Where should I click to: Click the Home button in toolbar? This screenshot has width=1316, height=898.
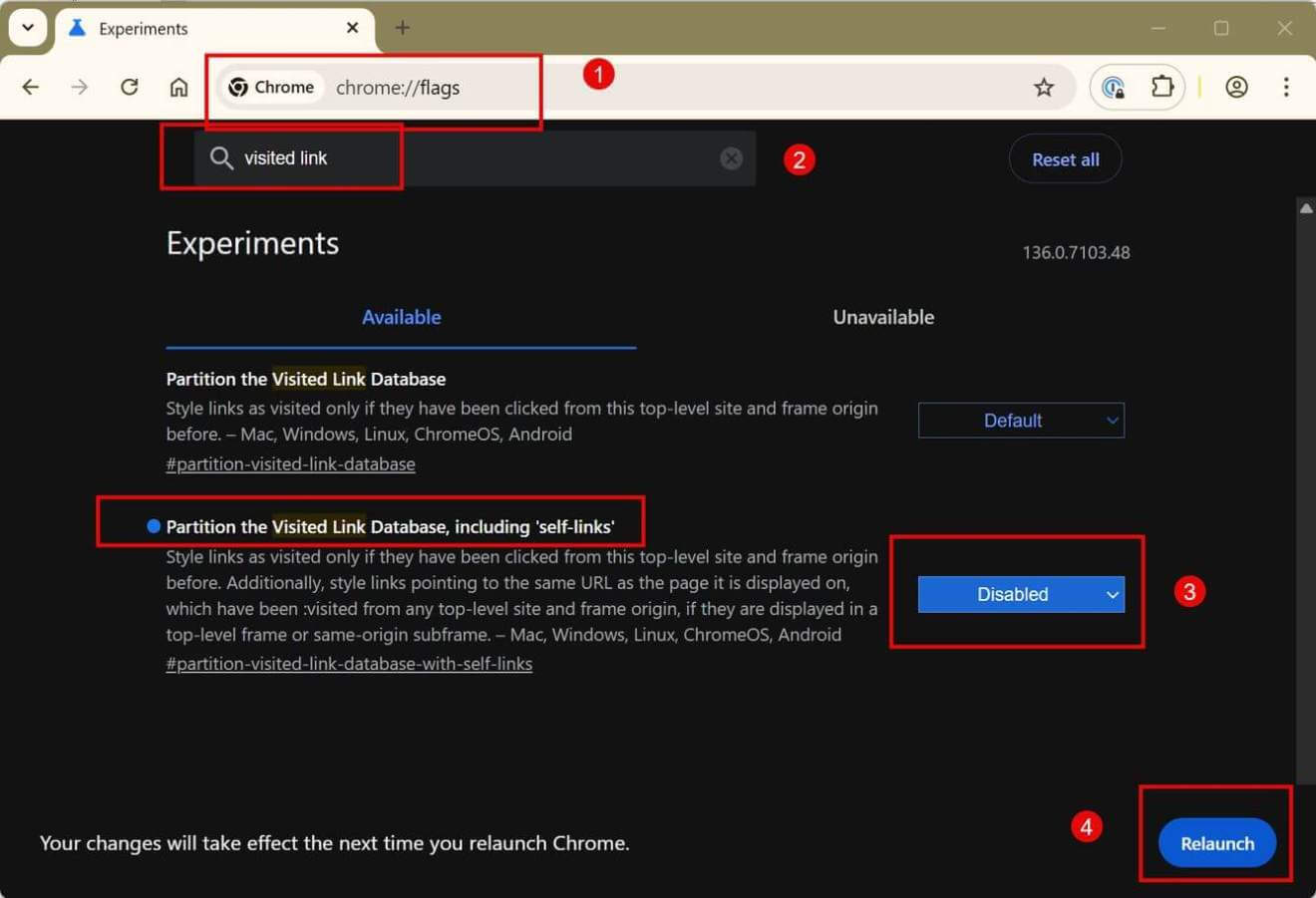pos(178,87)
